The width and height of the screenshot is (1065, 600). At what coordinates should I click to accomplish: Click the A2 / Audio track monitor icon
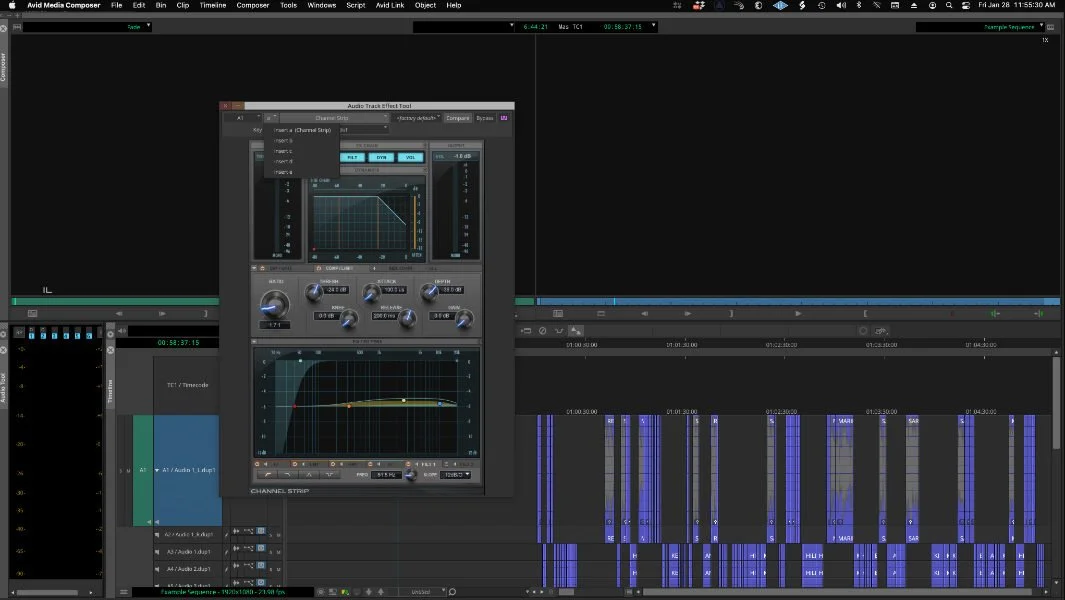click(x=157, y=534)
